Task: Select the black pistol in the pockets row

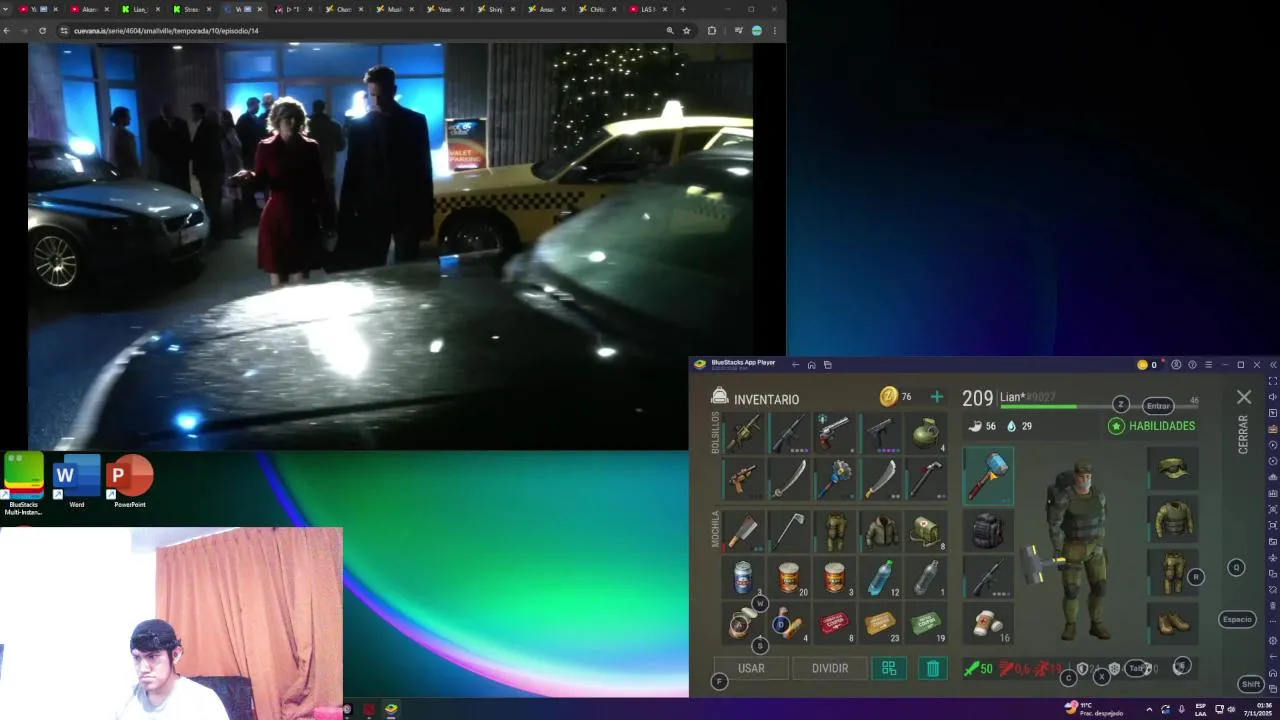Action: [881, 434]
